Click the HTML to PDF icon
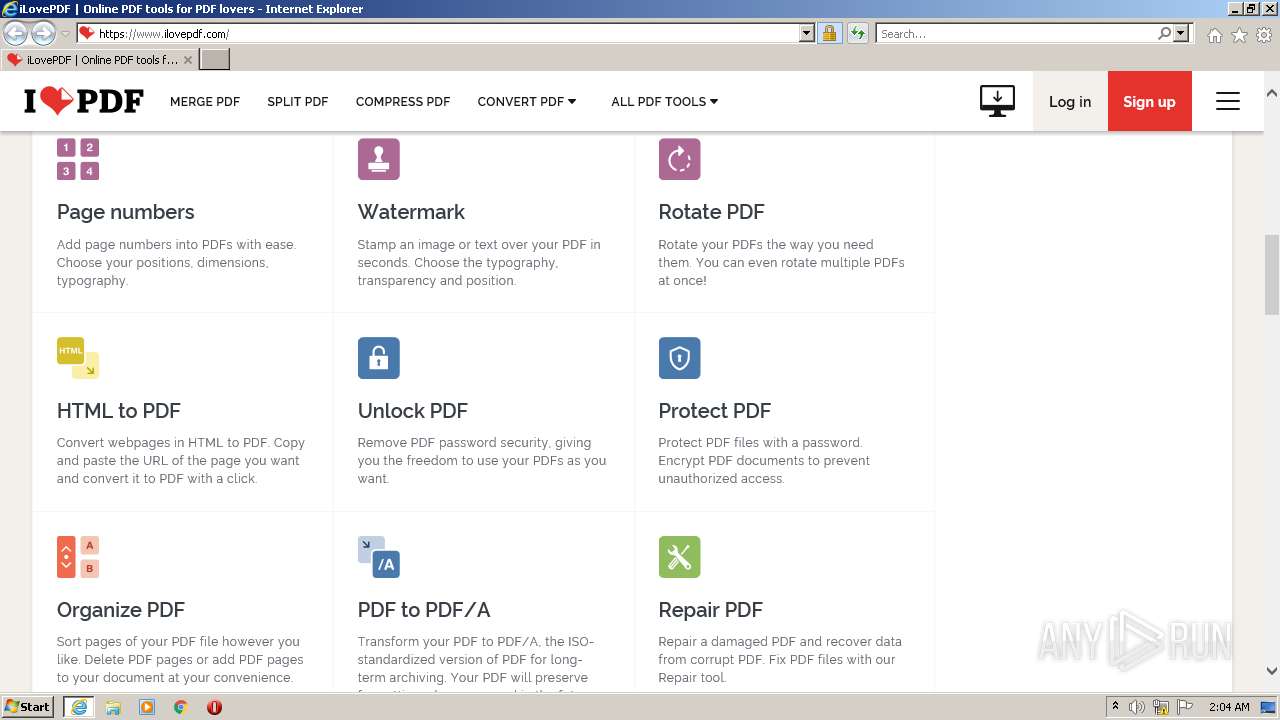Viewport: 1280px width, 720px height. [x=78, y=358]
